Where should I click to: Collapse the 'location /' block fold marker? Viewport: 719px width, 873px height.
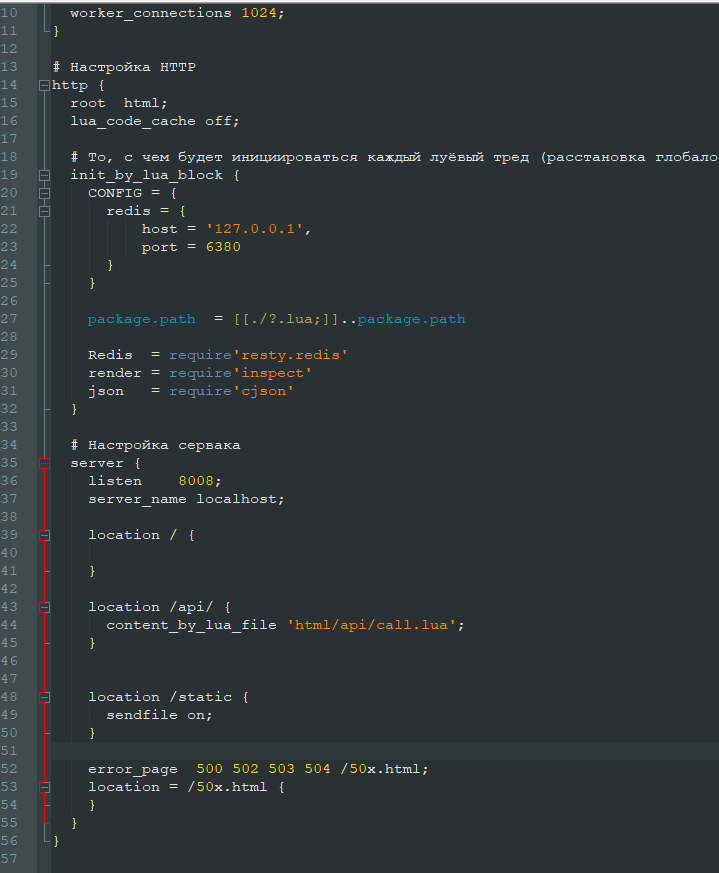tap(45, 535)
